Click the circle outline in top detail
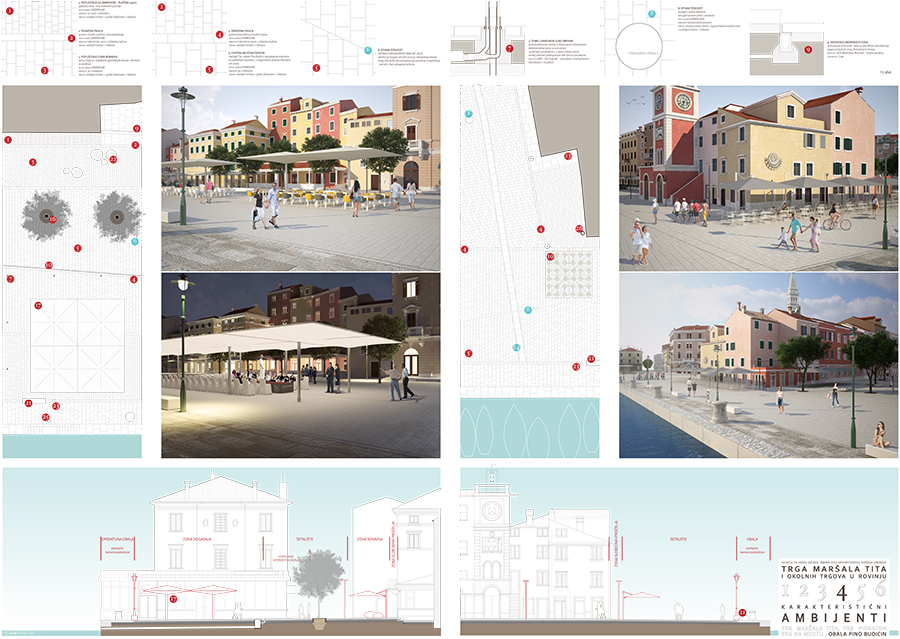The width and height of the screenshot is (900, 639). point(639,47)
